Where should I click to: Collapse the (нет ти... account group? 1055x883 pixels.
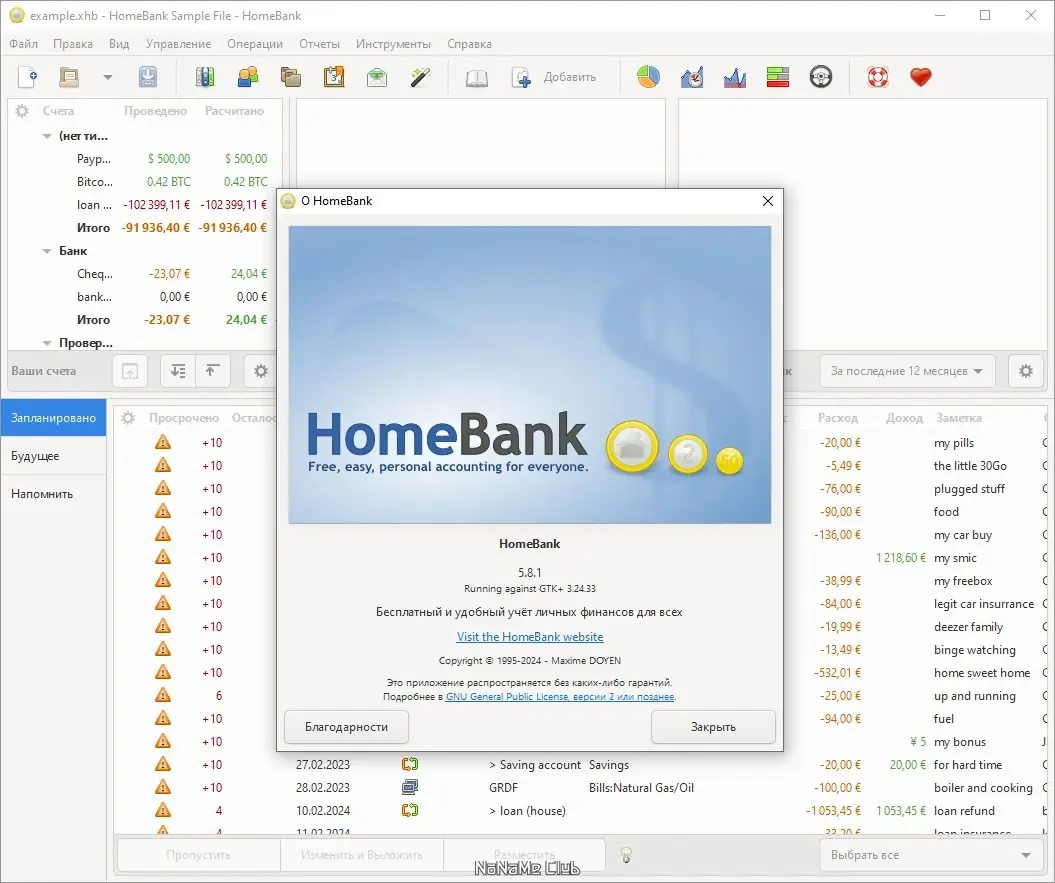(x=47, y=136)
